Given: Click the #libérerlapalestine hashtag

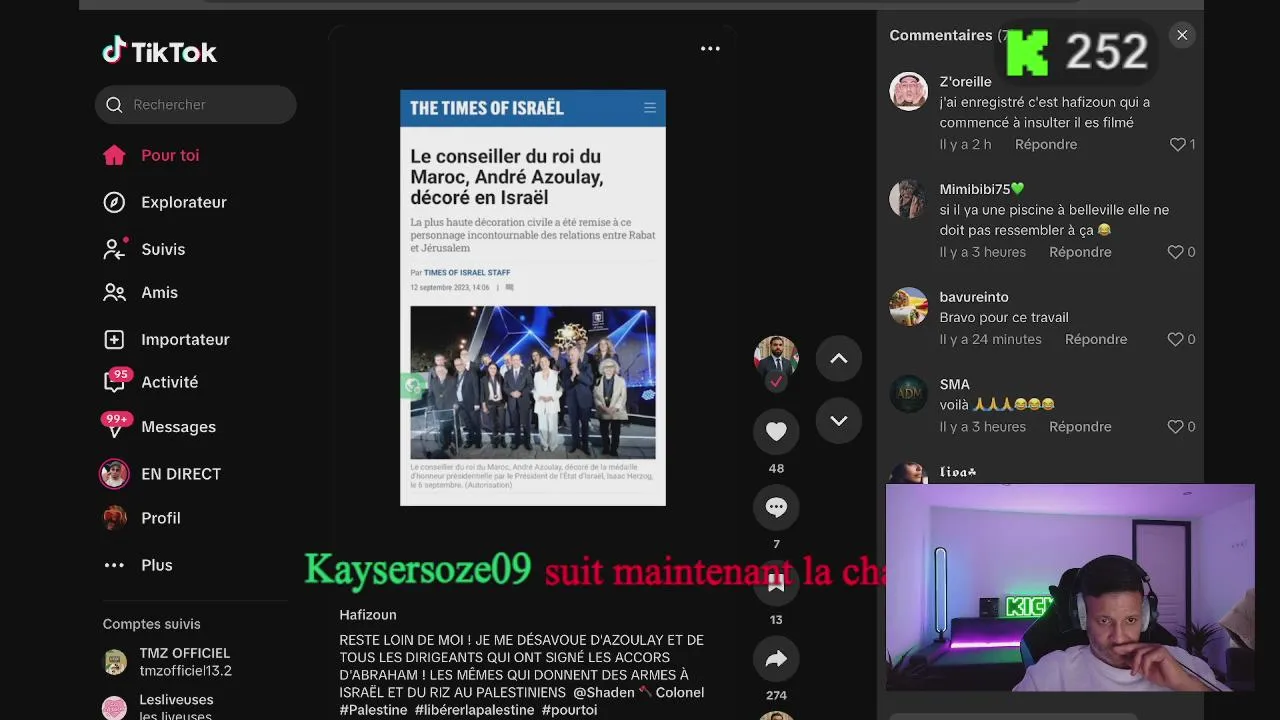Looking at the screenshot, I should (x=474, y=710).
